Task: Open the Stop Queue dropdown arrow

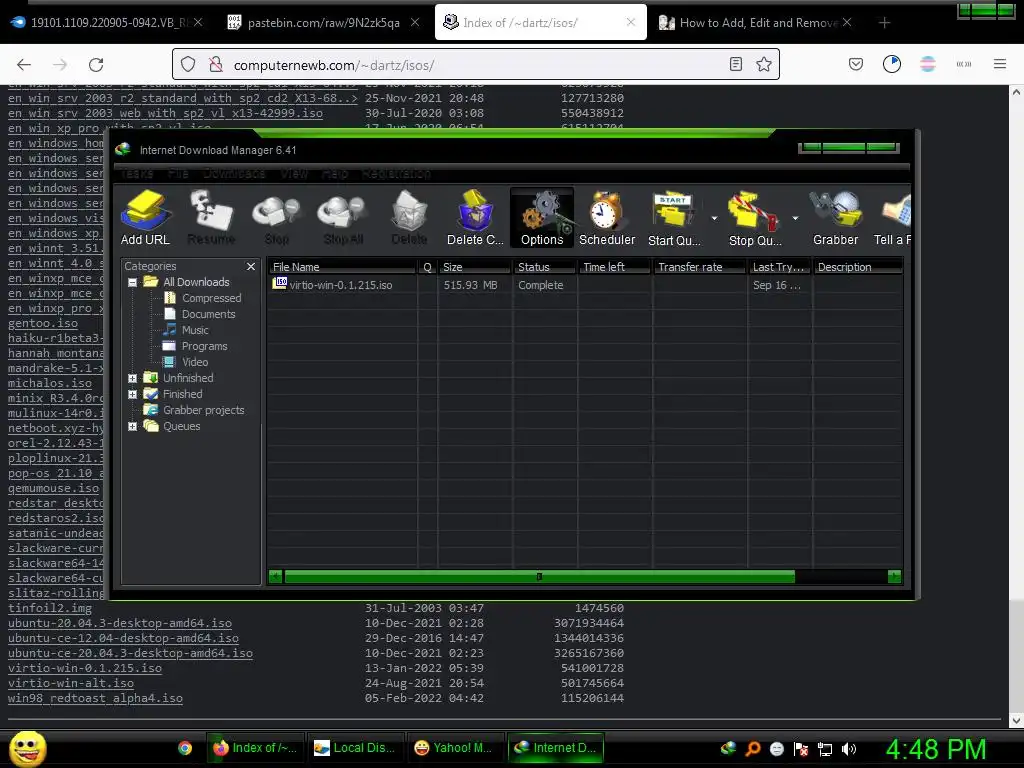Action: coord(795,218)
